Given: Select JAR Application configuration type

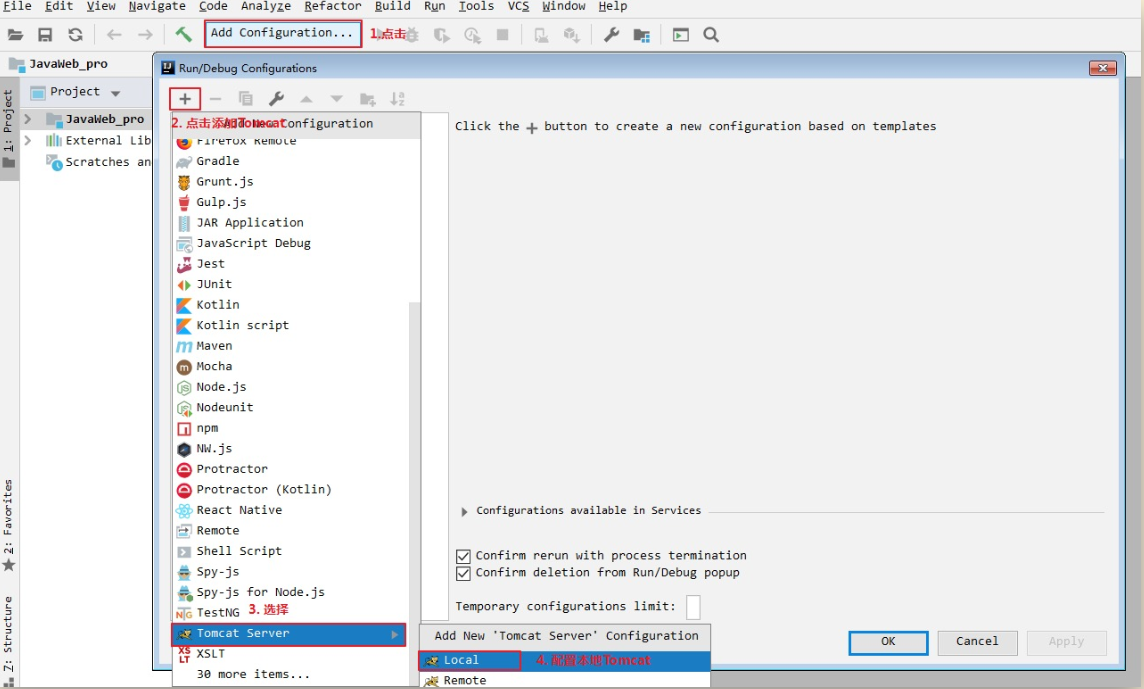Looking at the screenshot, I should [x=296, y=223].
